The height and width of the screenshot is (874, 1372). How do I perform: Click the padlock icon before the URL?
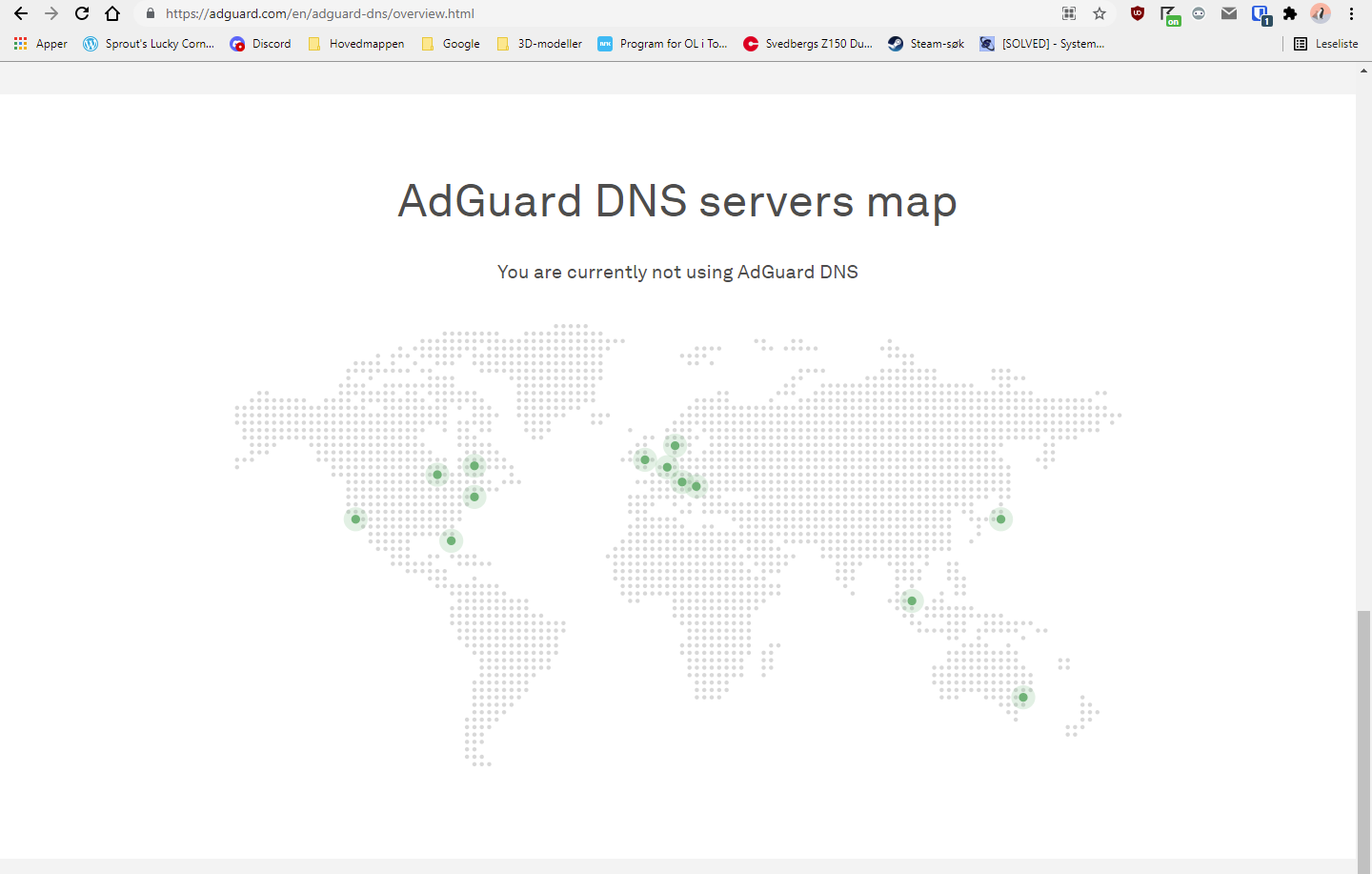151,13
